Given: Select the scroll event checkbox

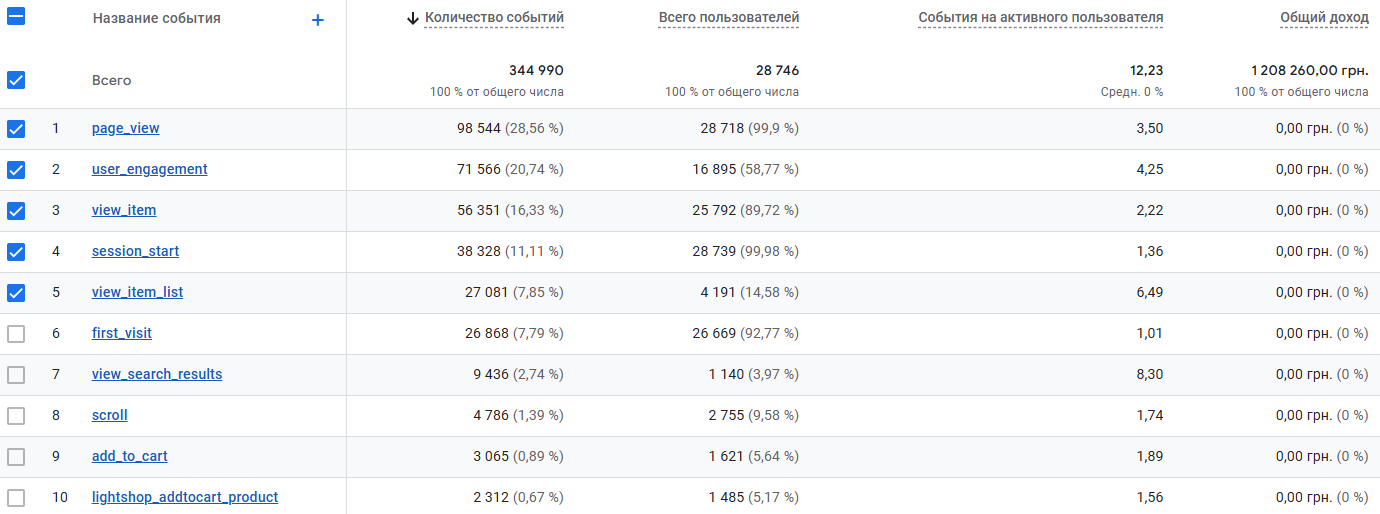Looking at the screenshot, I should (16, 416).
